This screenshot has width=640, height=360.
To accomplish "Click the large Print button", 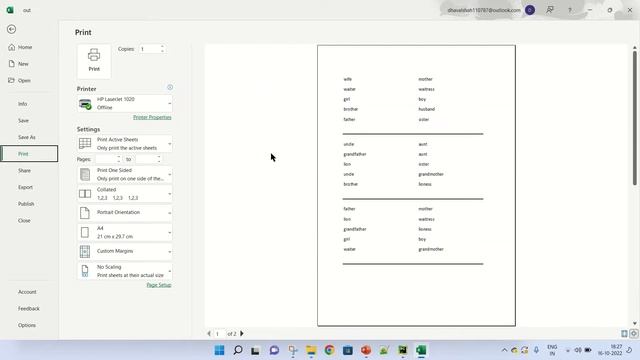I will (94, 61).
